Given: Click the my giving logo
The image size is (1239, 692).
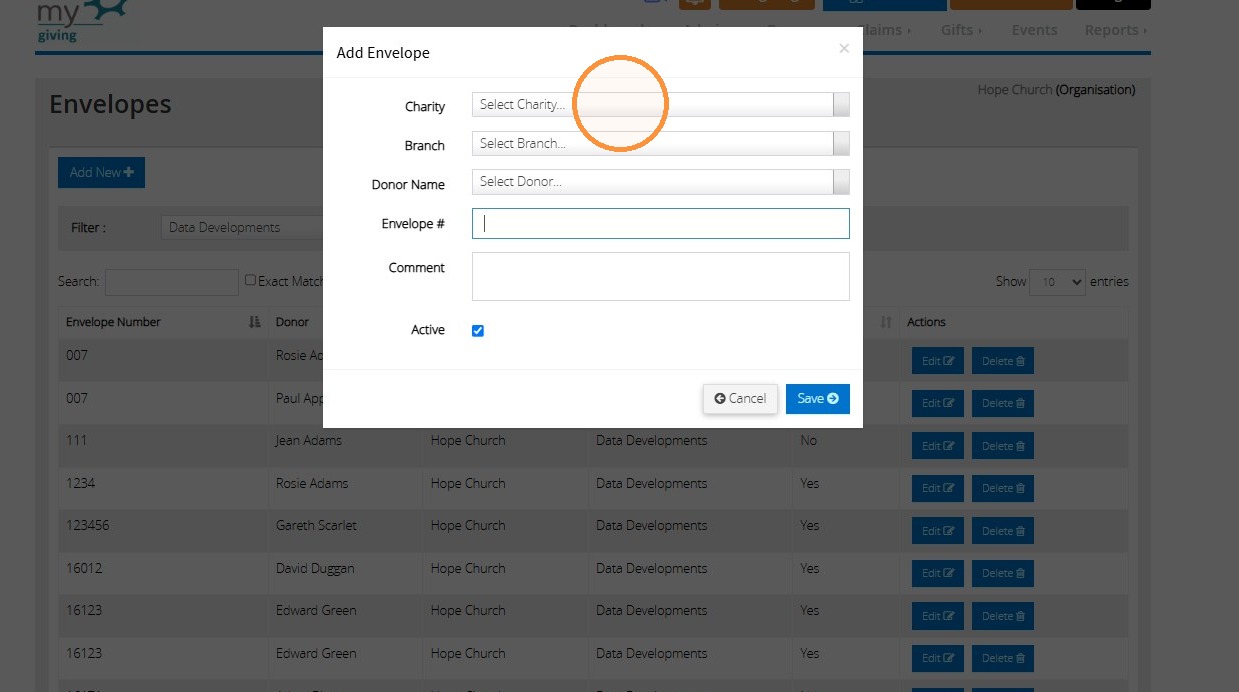Looking at the screenshot, I should (82, 20).
